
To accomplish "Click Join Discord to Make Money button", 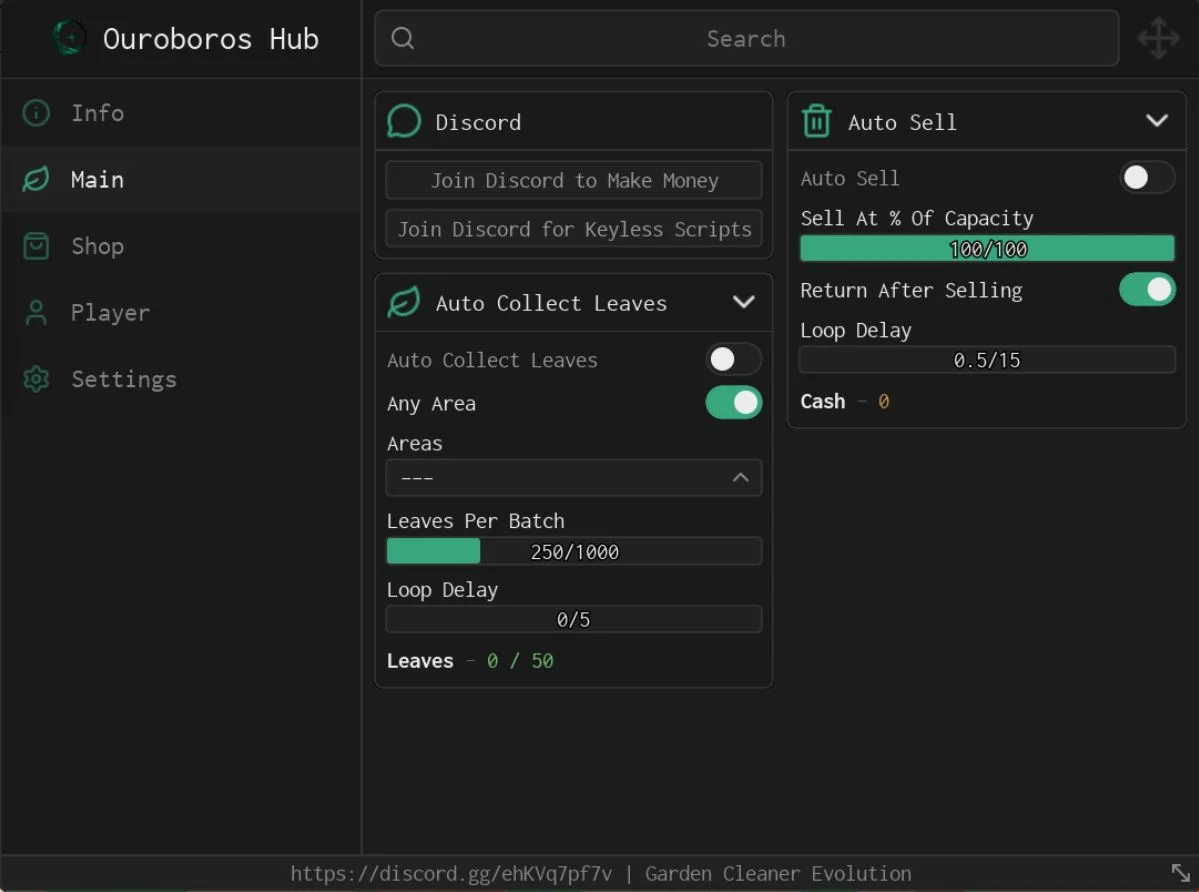I will pos(574,180).
